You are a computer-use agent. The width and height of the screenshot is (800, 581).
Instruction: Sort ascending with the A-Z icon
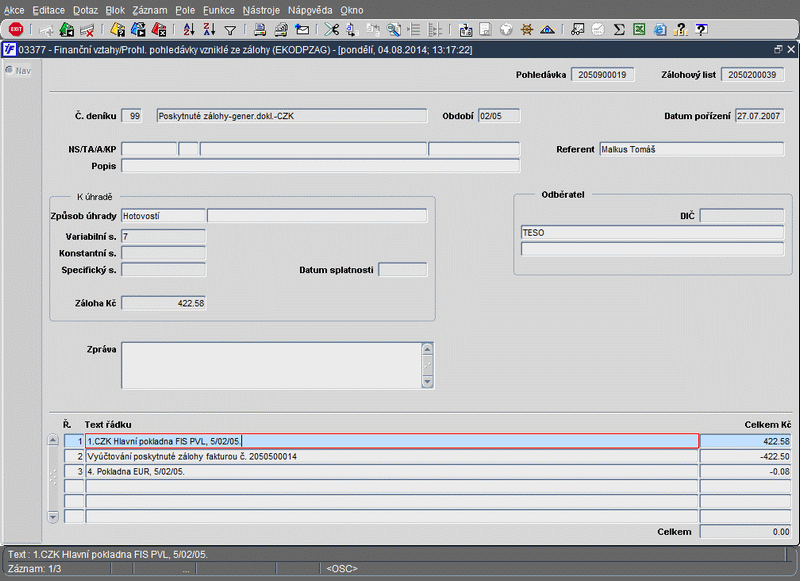coord(188,30)
